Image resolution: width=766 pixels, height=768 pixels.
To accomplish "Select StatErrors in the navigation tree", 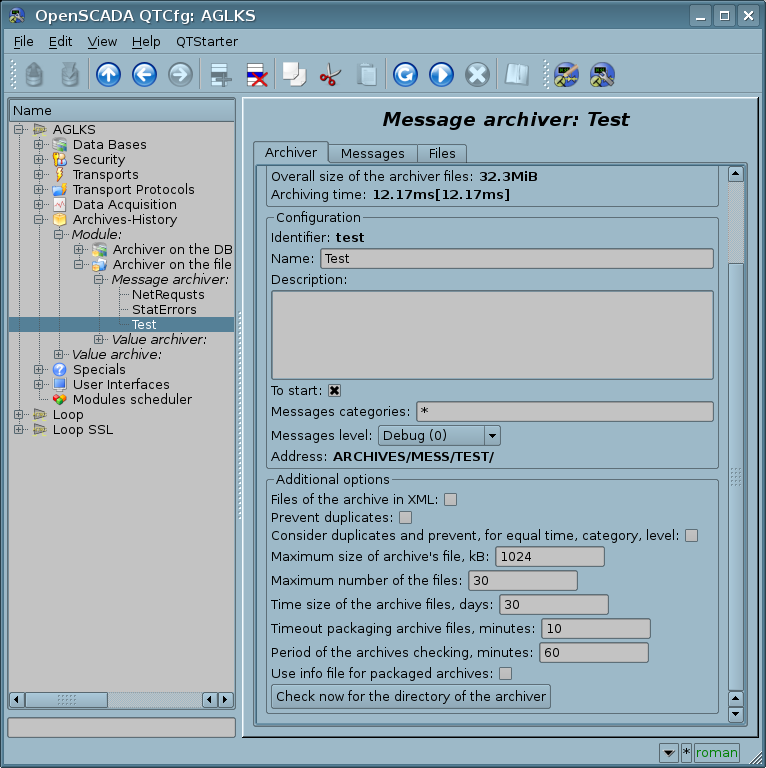I will 164,310.
